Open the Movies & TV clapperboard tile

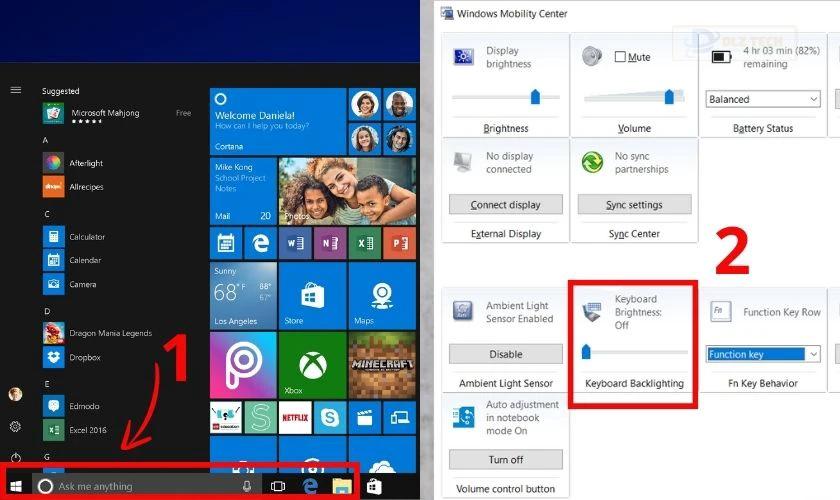pyautogui.click(x=365, y=417)
